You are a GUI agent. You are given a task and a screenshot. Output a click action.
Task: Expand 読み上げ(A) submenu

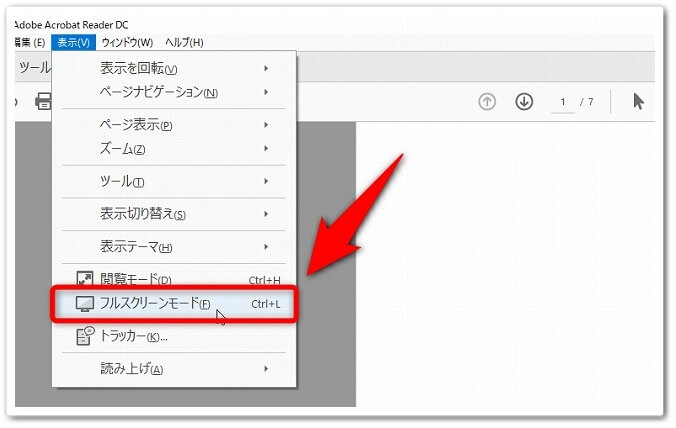[x=174, y=369]
